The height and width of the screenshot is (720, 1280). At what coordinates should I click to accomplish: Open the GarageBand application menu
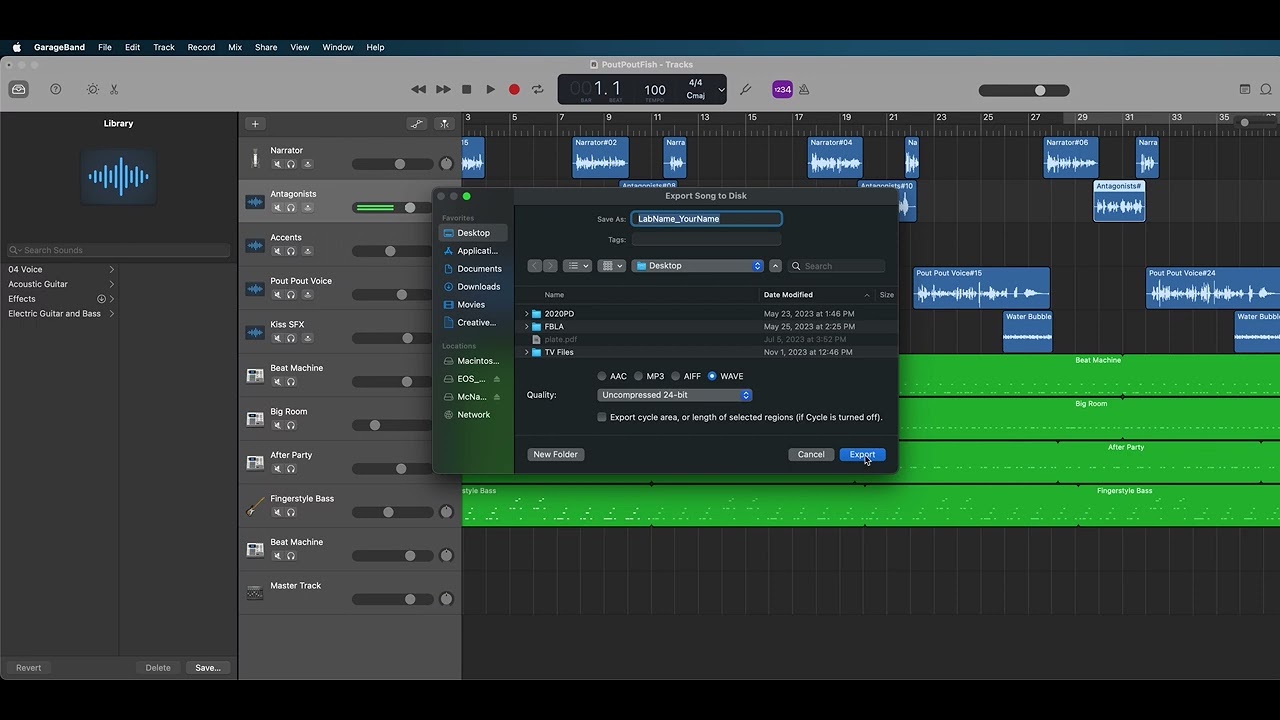click(58, 47)
